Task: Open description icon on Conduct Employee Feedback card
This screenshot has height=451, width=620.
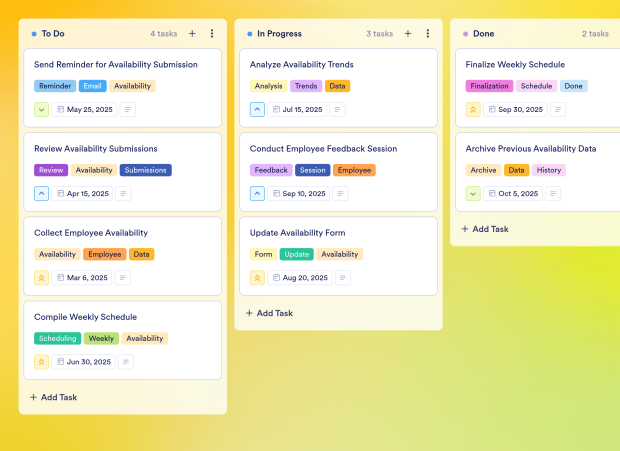Action: [340, 194]
